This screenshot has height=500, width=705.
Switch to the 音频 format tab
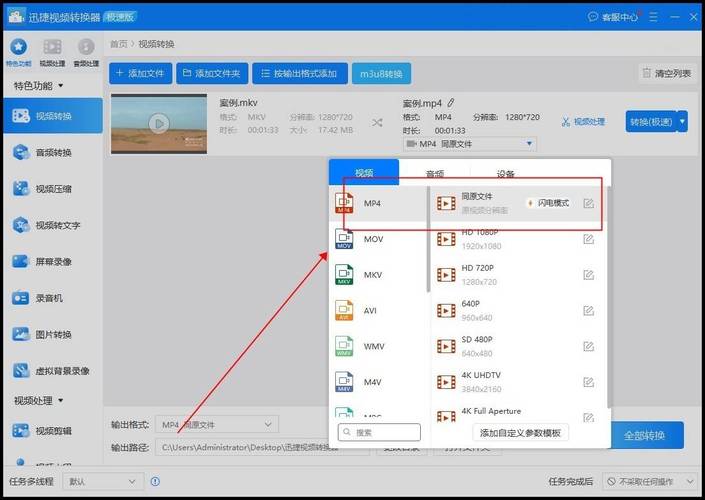click(435, 173)
